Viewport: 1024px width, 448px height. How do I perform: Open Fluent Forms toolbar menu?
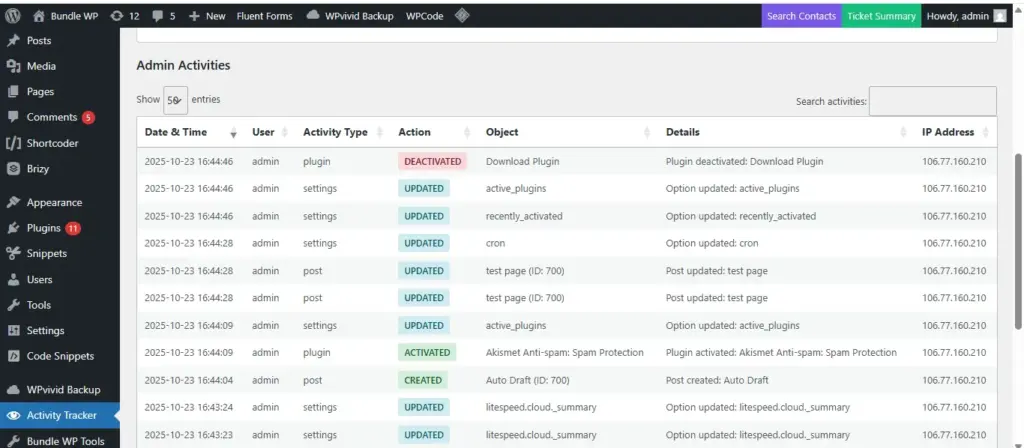[x=264, y=16]
